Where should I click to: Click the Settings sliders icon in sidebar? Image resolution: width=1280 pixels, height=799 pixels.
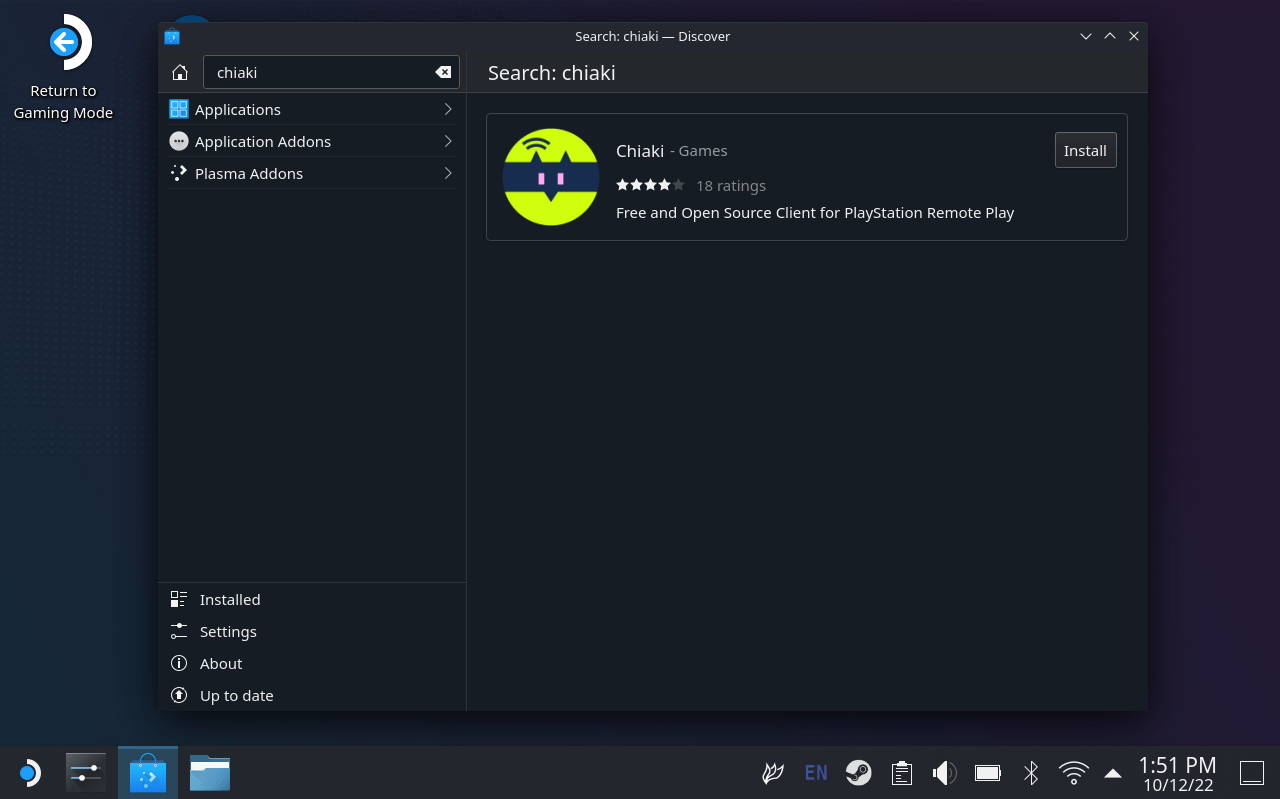[x=179, y=631]
